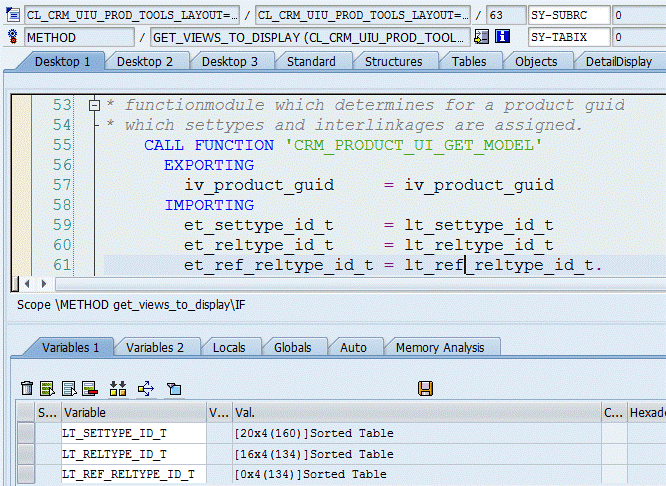Open the LT_SETTYPE_ID_T sorted table value
The image size is (666, 486).
314,433
